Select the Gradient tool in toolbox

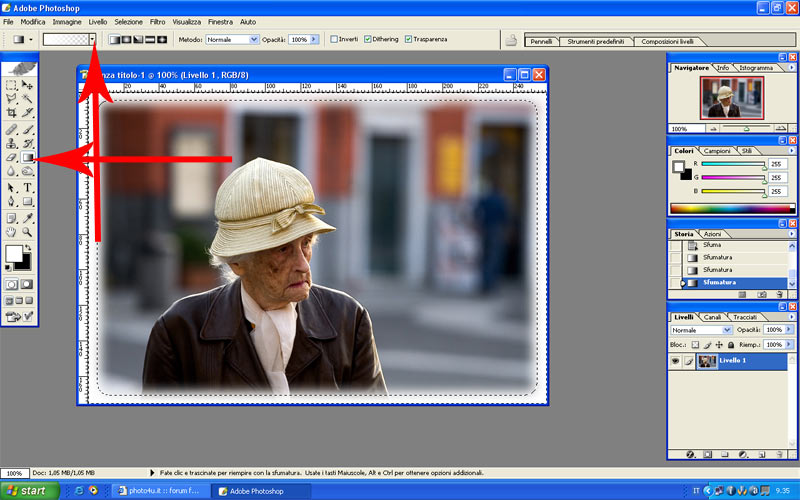[x=28, y=158]
